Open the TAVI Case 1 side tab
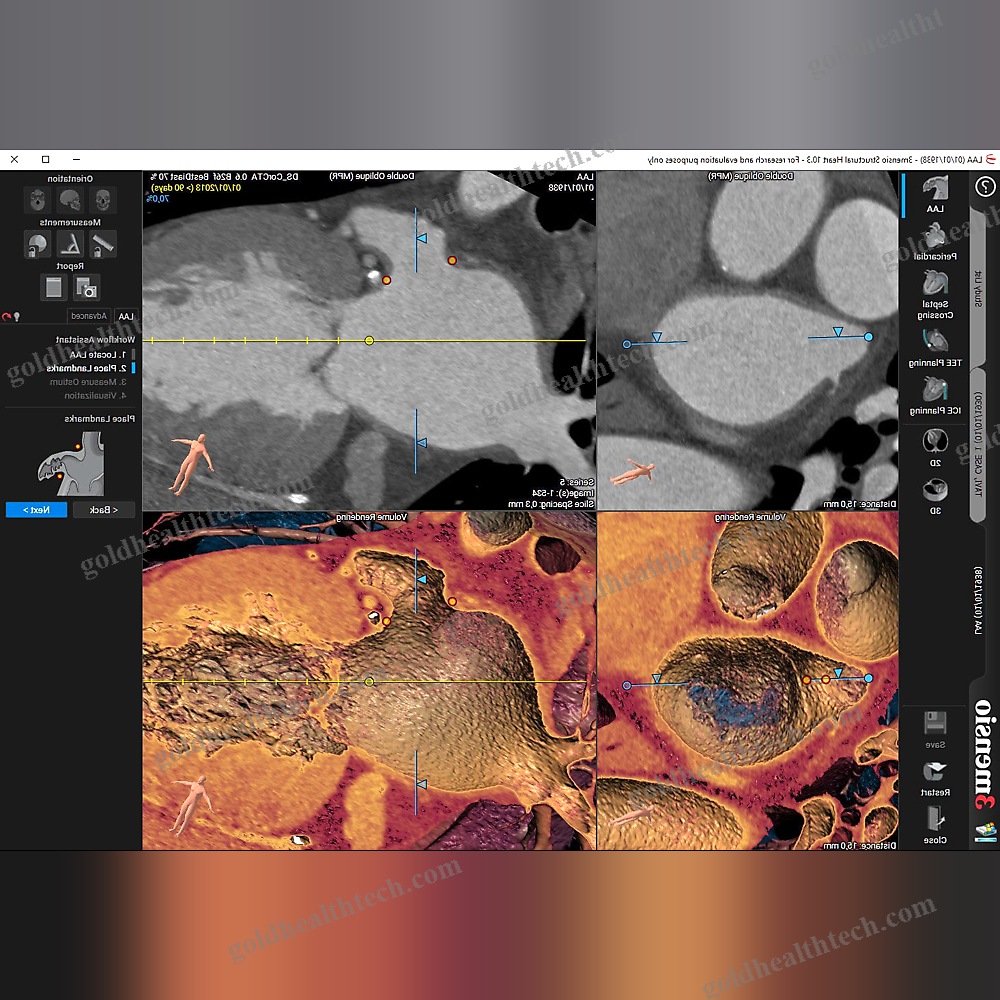 (x=979, y=444)
